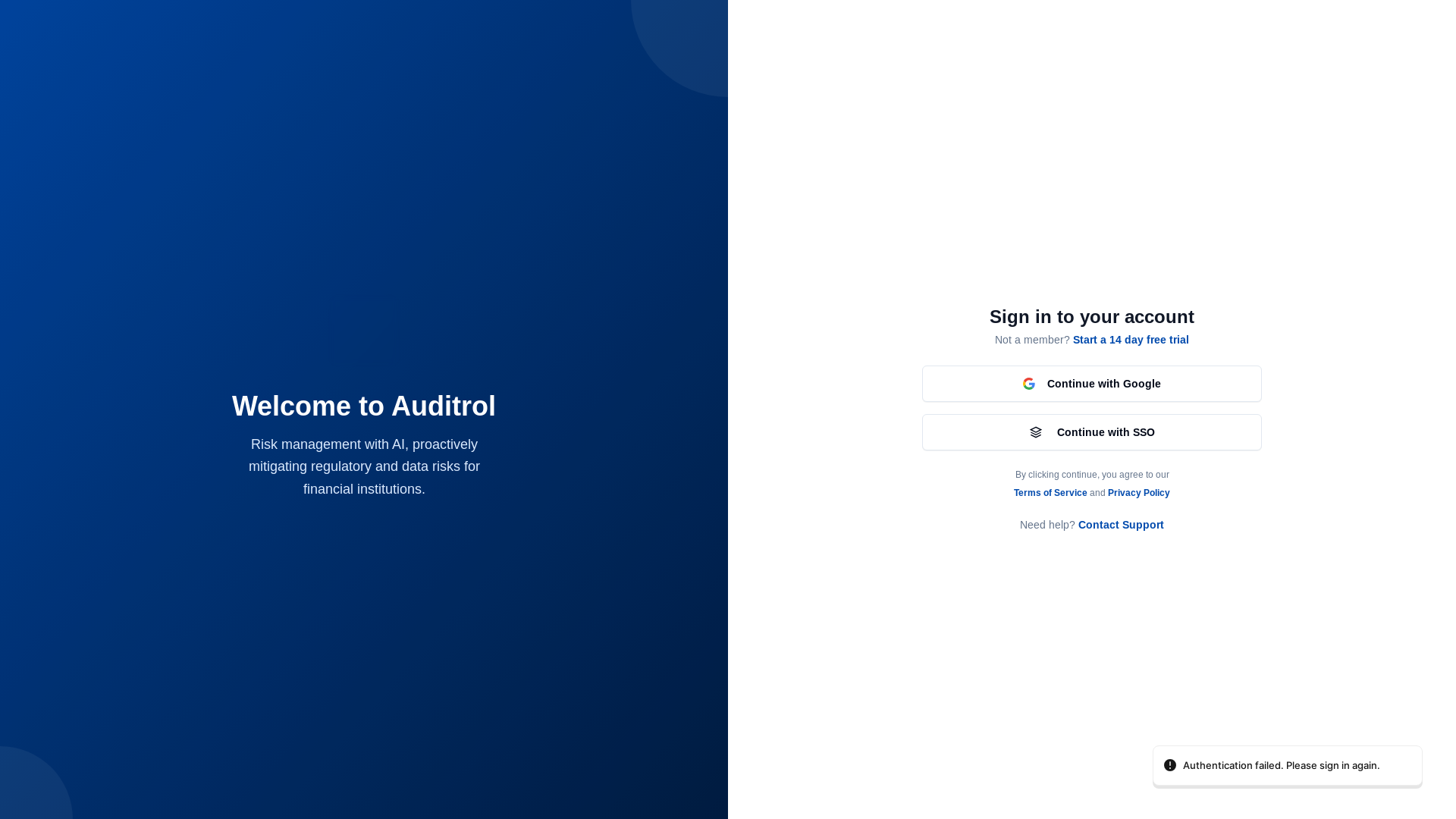Click the Continue with SSO button
The width and height of the screenshot is (1456, 819).
1091,432
